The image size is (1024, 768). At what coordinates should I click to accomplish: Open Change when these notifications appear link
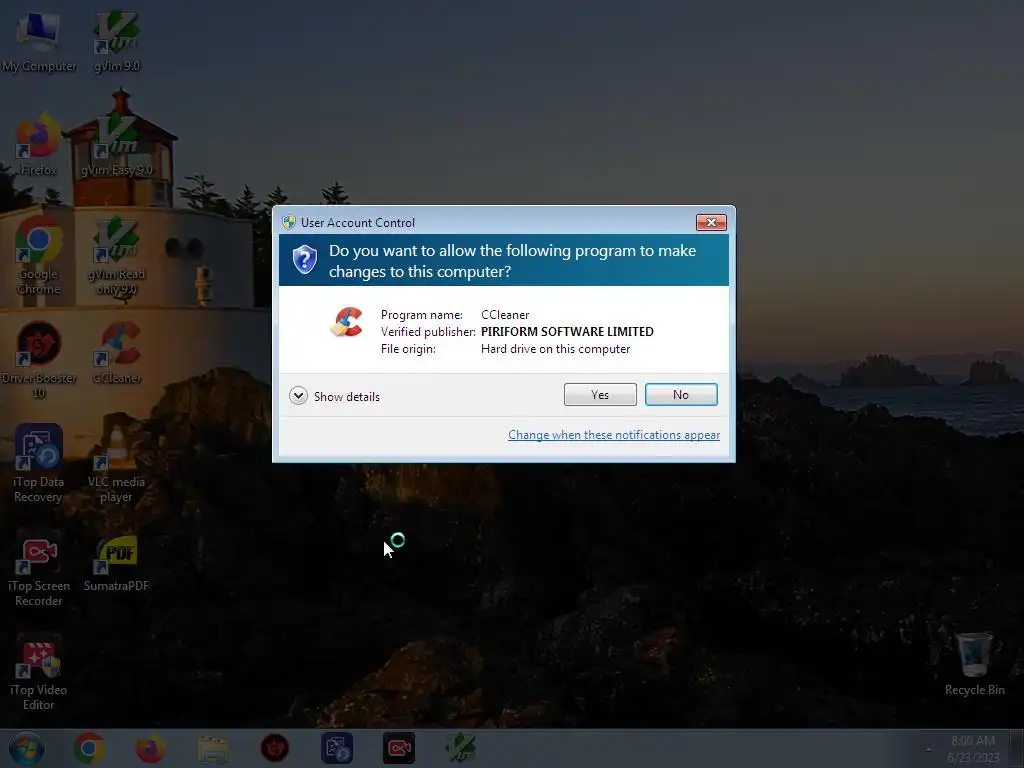tap(614, 435)
